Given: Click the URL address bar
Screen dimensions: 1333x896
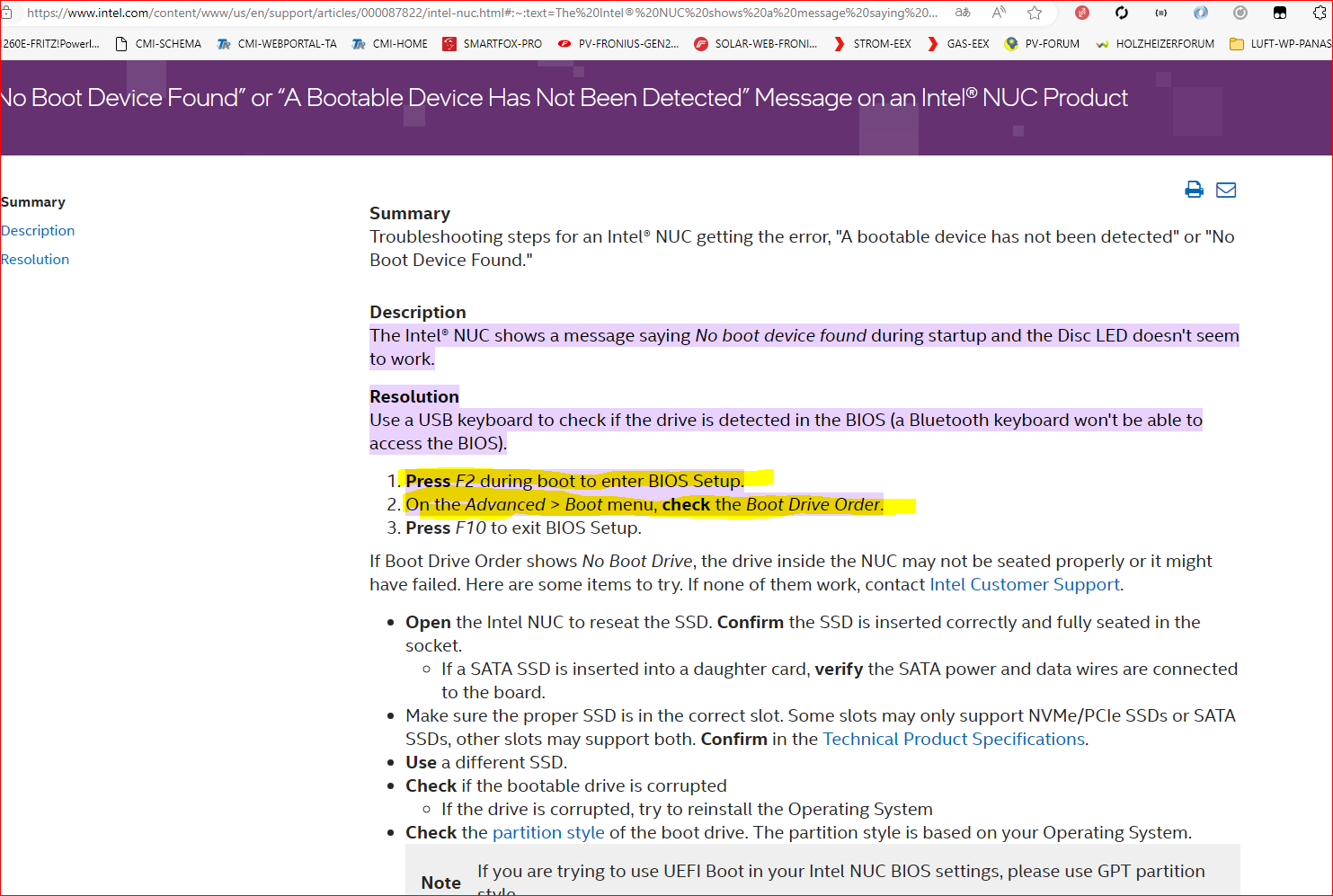Looking at the screenshot, I should pos(482,13).
